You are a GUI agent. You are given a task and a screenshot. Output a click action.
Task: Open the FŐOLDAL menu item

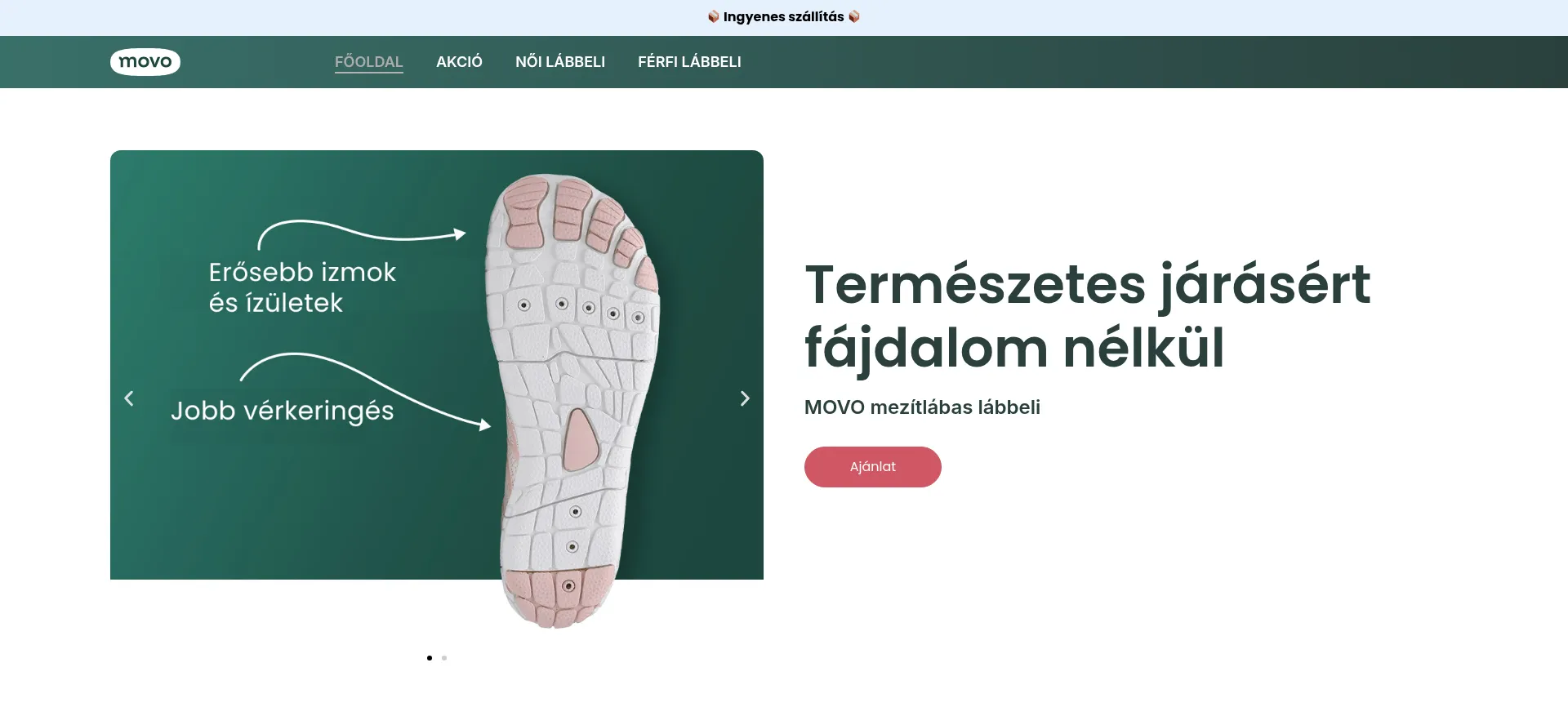coord(369,62)
